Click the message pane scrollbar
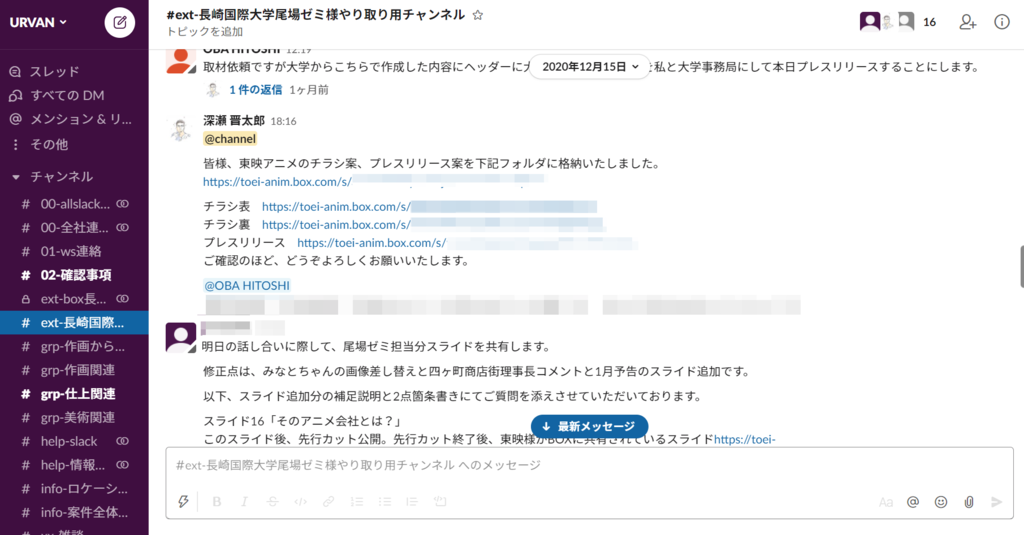 pyautogui.click(x=1021, y=267)
